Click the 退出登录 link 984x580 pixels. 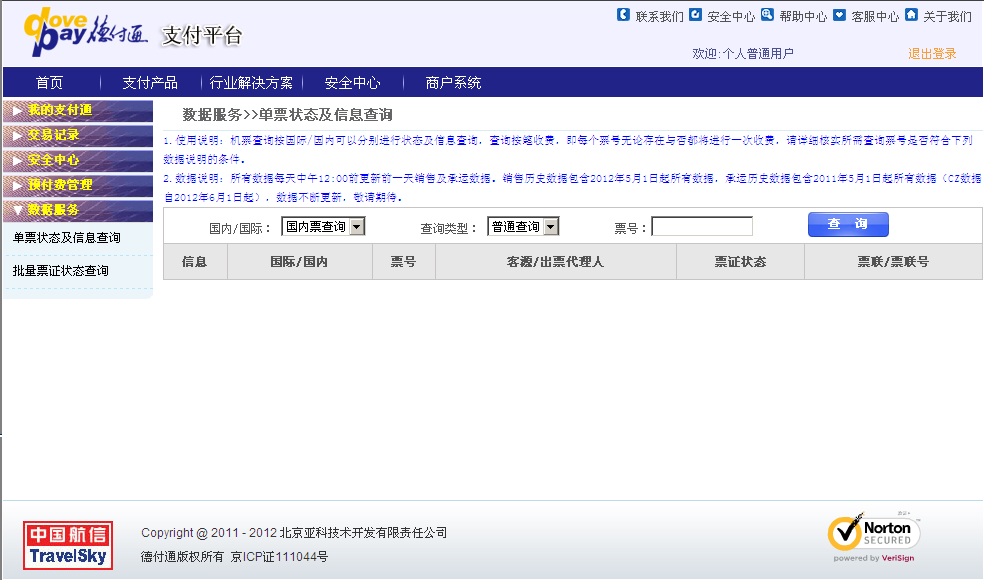point(932,54)
